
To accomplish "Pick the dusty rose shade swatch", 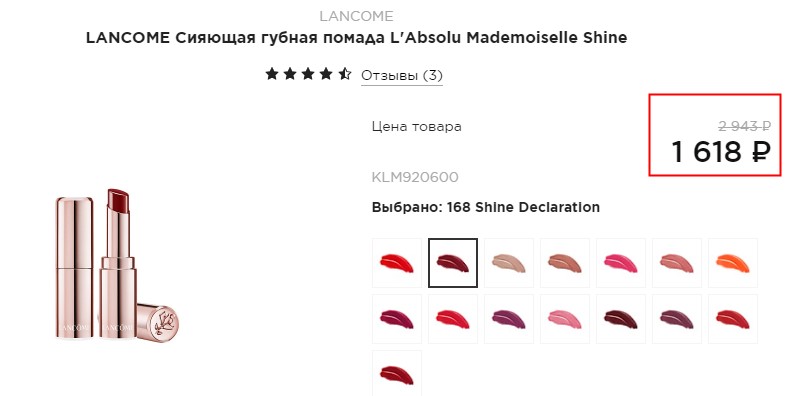I will [x=677, y=263].
